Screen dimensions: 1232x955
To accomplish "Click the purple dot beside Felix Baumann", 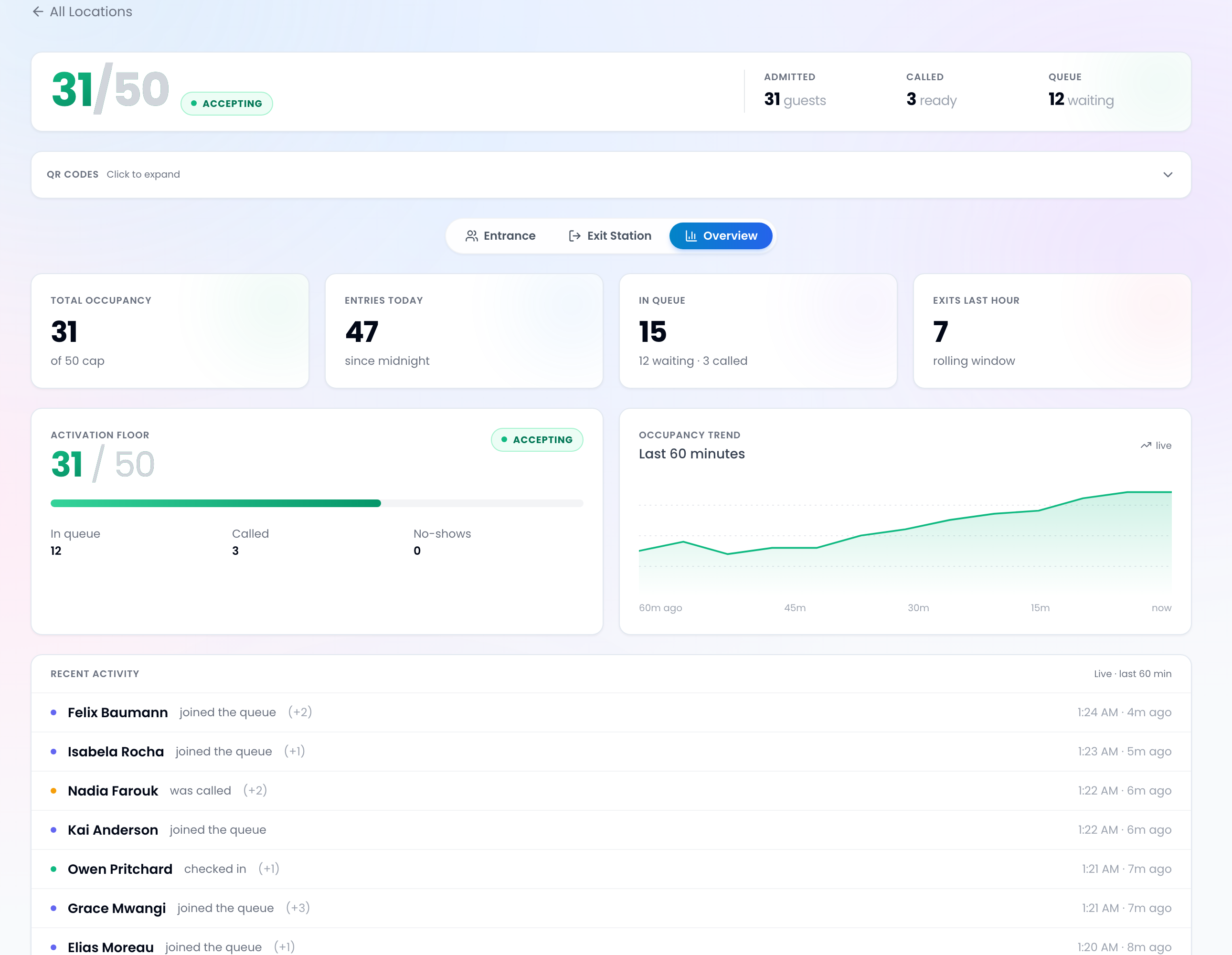I will [53, 712].
